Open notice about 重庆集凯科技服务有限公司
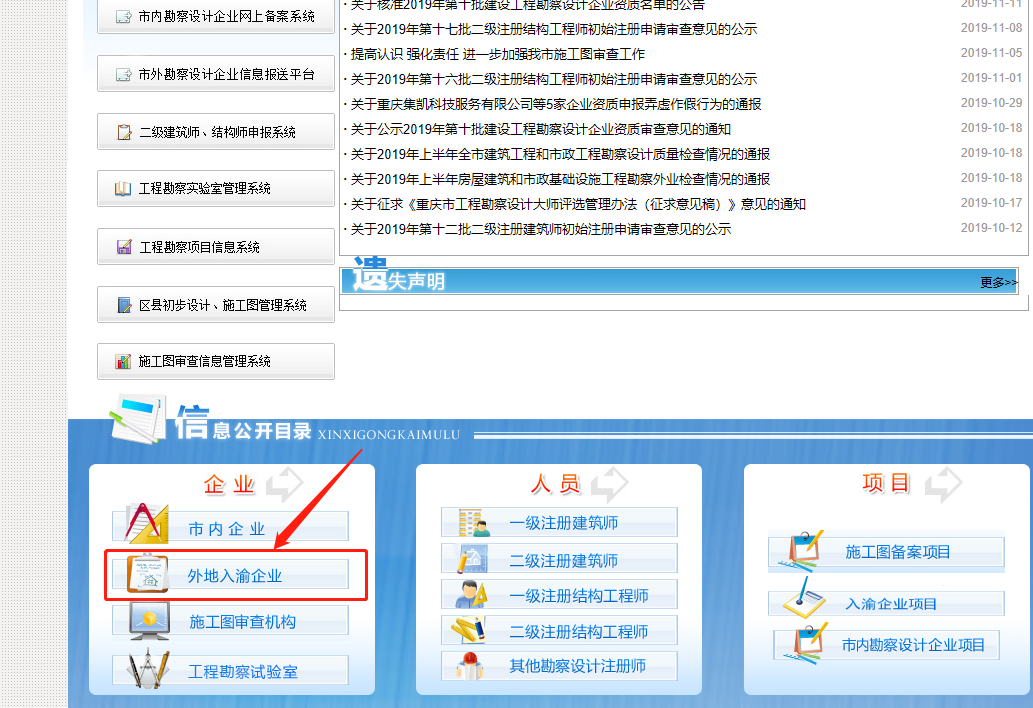 (x=555, y=104)
